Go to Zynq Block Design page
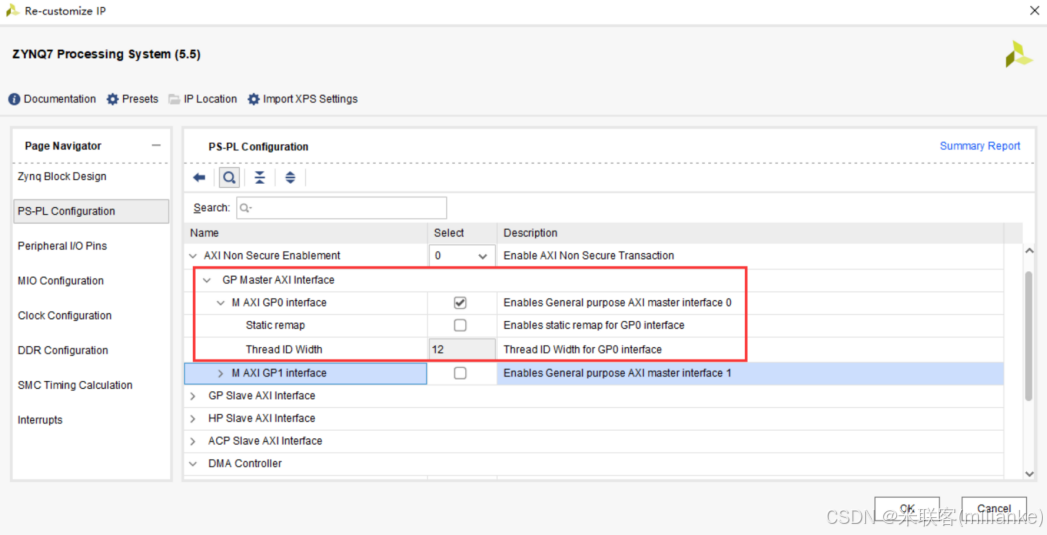Screen dimensions: 1047x535 pyautogui.click(x=62, y=176)
